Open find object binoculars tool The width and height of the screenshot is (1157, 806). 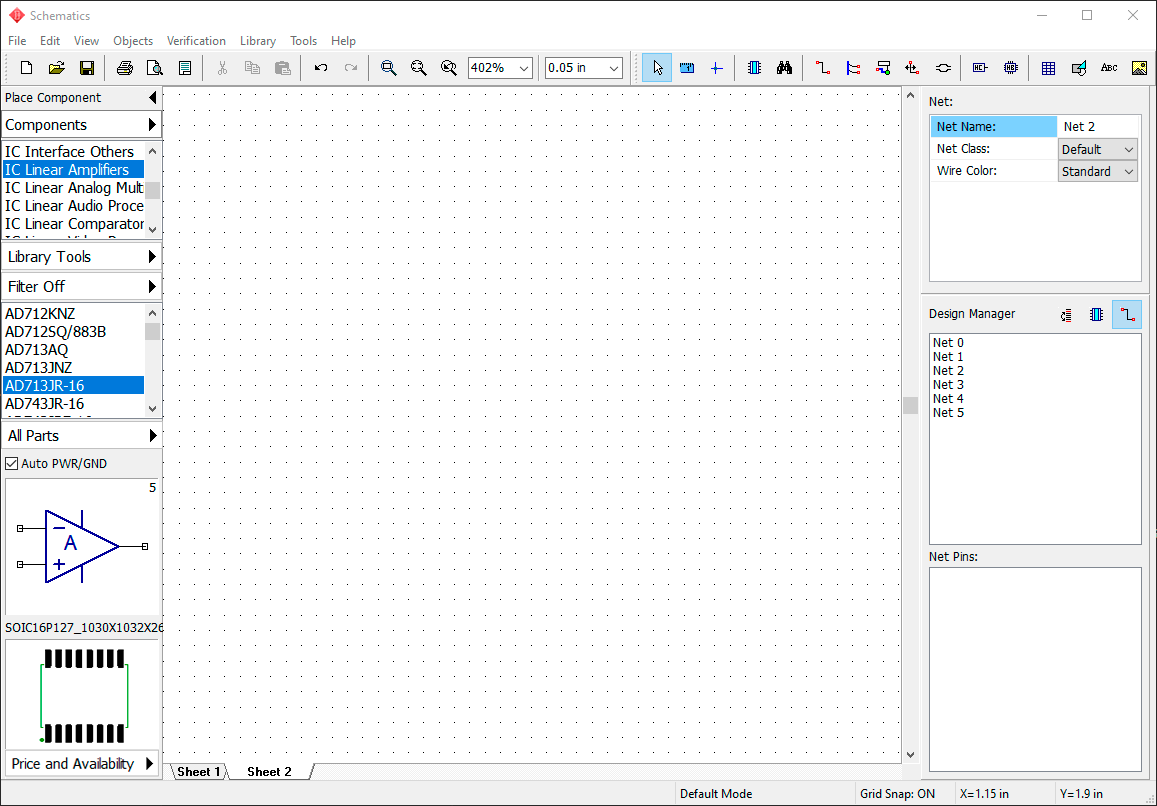784,68
